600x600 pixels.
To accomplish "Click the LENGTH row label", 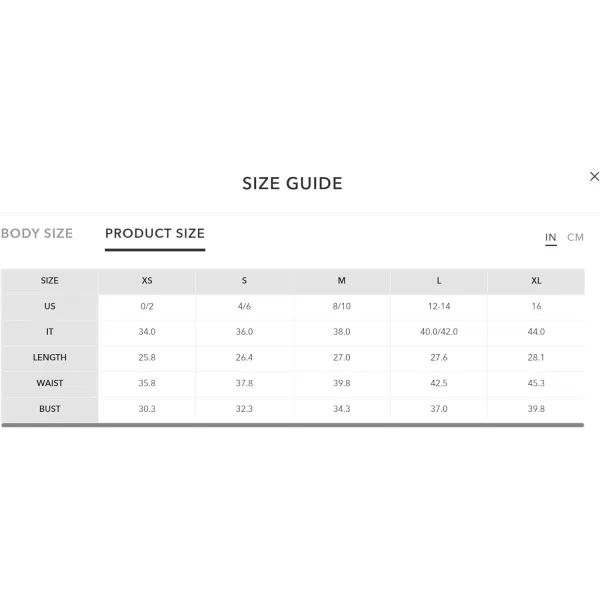I will click(50, 357).
